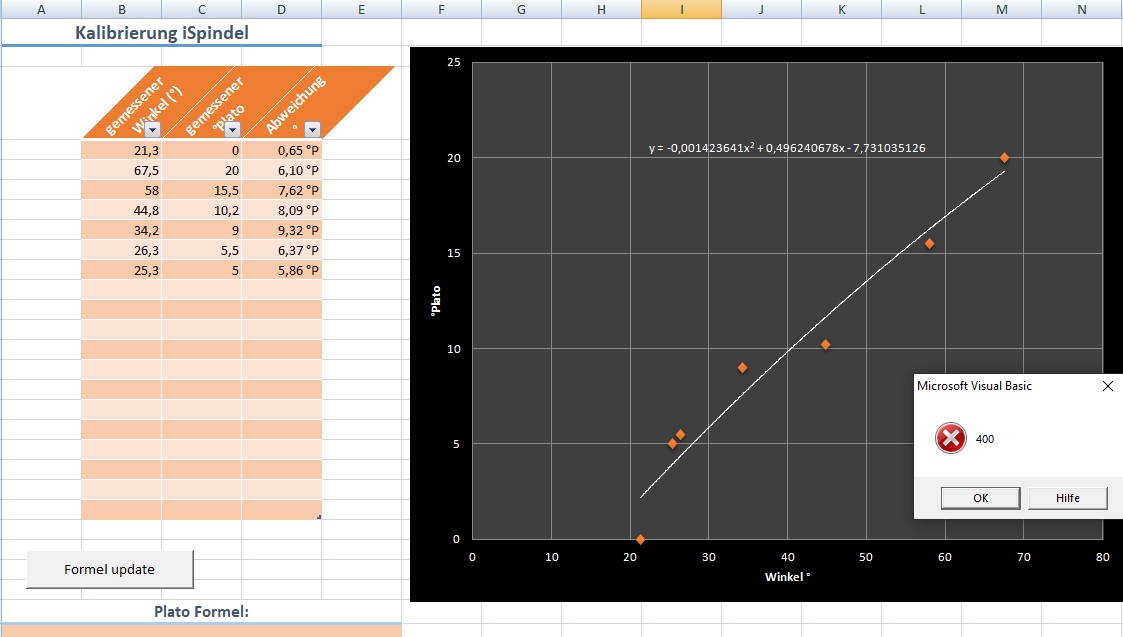Click the Winkel ° axis title
The height and width of the screenshot is (637, 1123).
(x=787, y=577)
